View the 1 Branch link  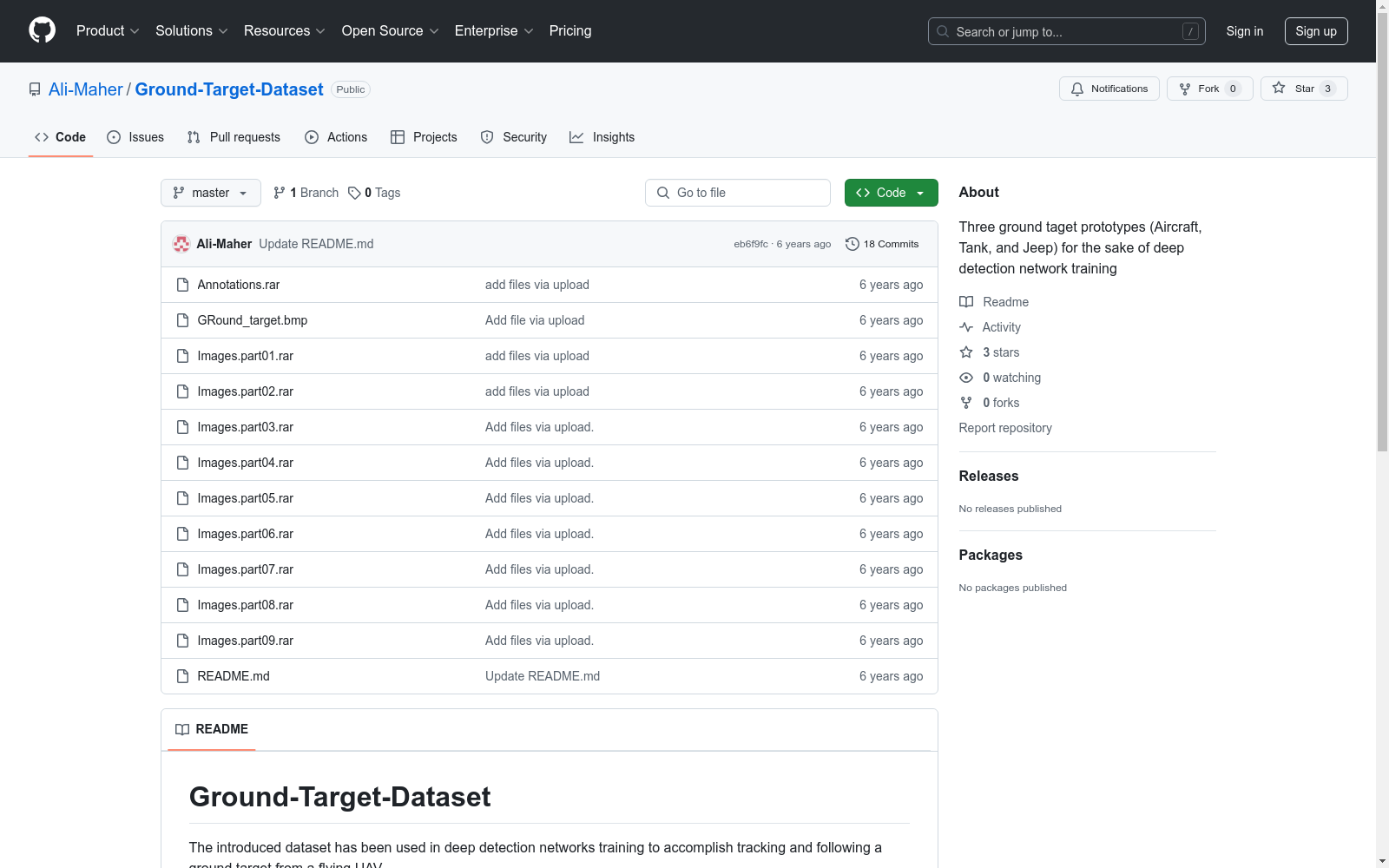pos(306,193)
